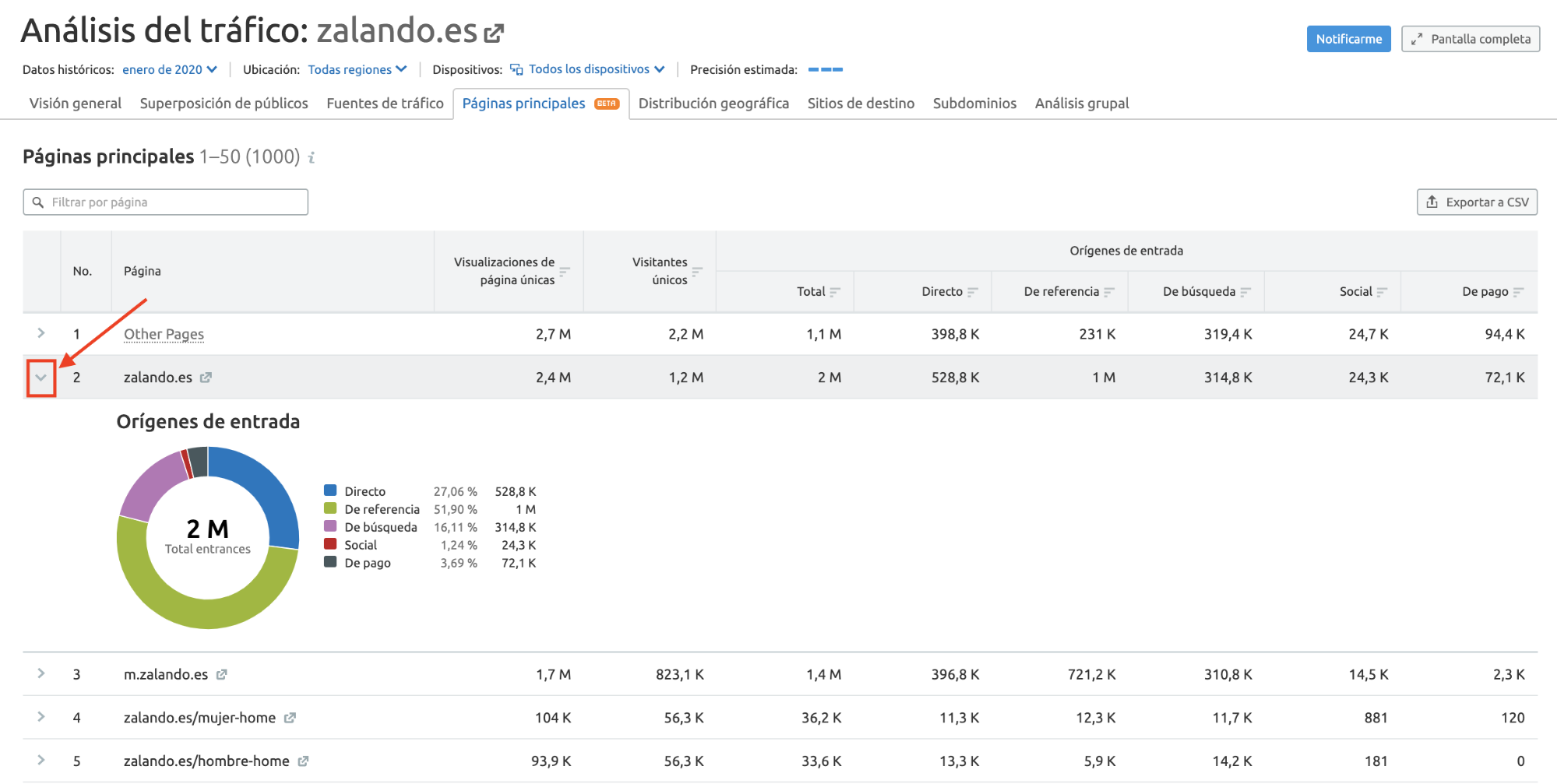Click the search magnifier in page filter
Screen dimensions: 1557x784
pyautogui.click(x=38, y=202)
